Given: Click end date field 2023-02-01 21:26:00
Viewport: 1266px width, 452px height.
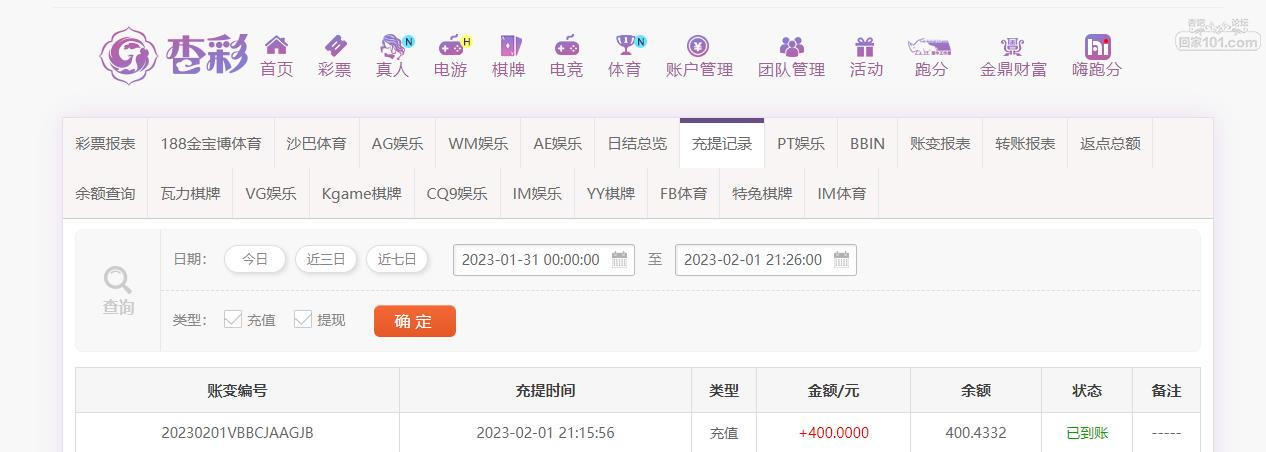Looking at the screenshot, I should (x=766, y=260).
